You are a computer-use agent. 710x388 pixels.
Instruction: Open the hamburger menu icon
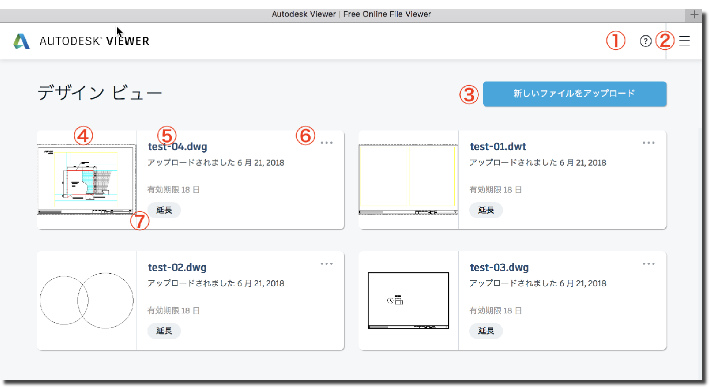click(x=685, y=41)
